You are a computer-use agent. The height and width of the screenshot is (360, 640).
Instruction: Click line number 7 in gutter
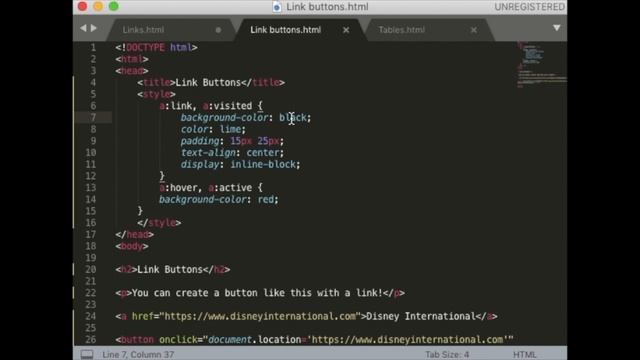pyautogui.click(x=93, y=118)
